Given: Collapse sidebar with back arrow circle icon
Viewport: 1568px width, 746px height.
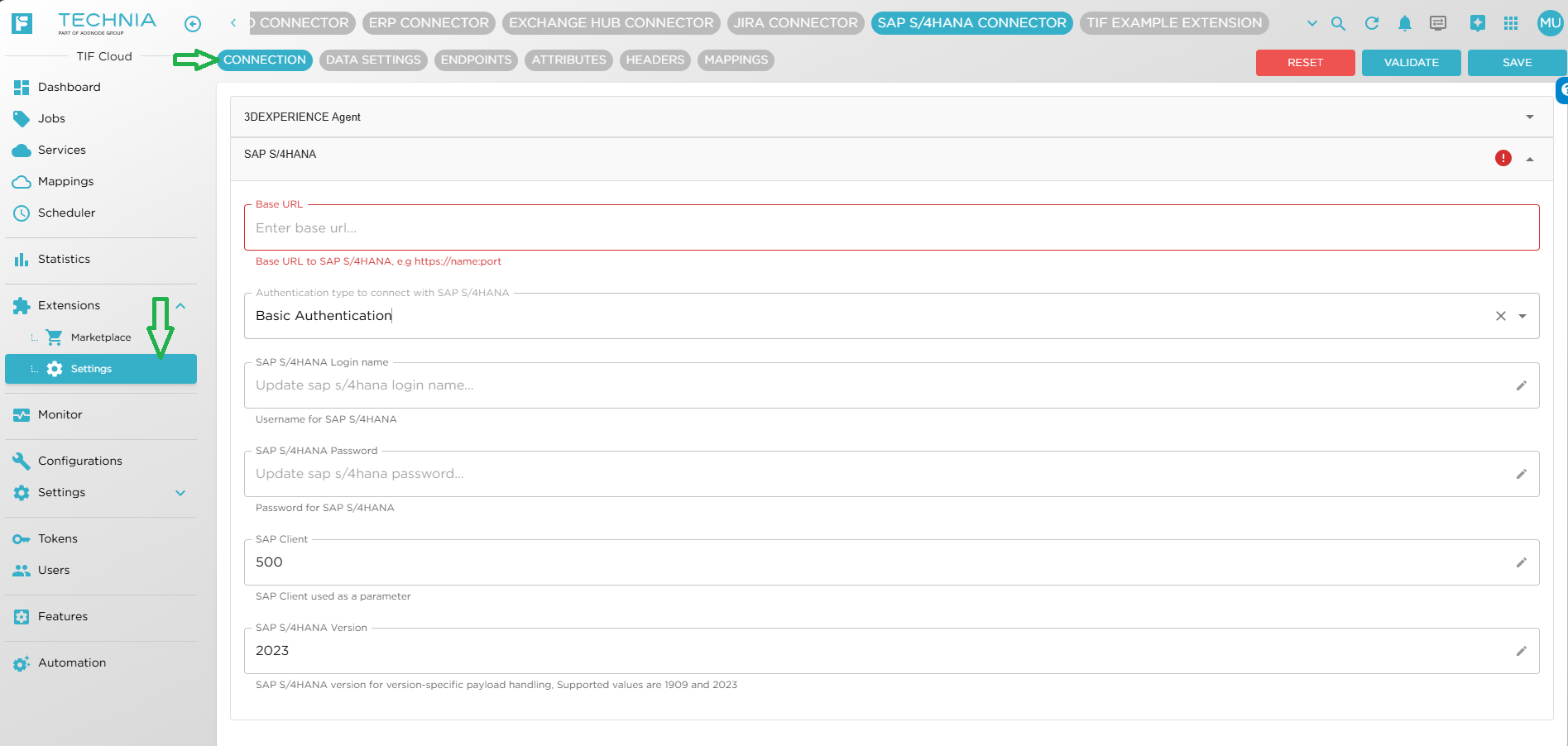Looking at the screenshot, I should (x=193, y=24).
